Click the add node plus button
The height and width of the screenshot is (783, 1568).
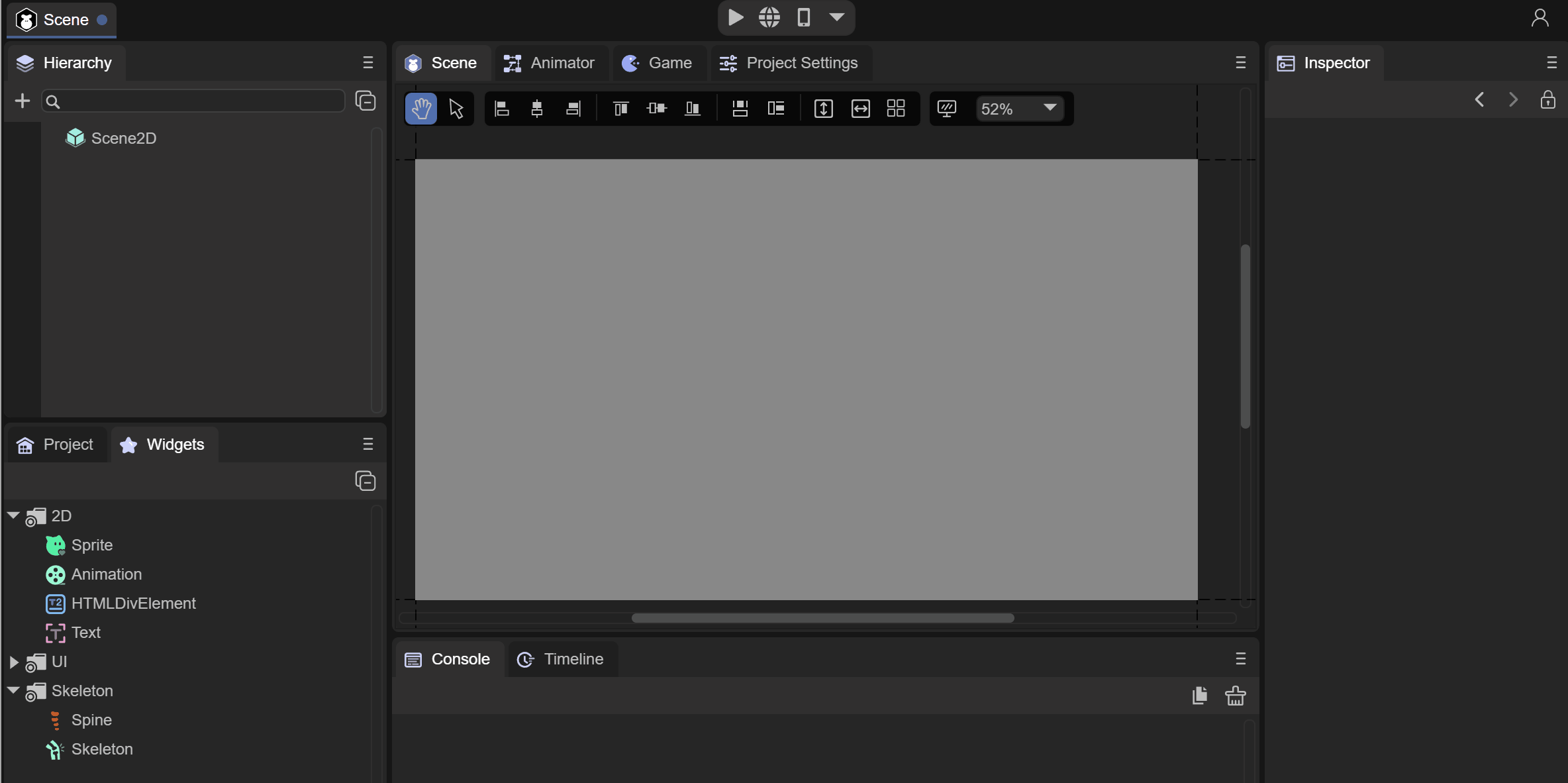(x=22, y=101)
